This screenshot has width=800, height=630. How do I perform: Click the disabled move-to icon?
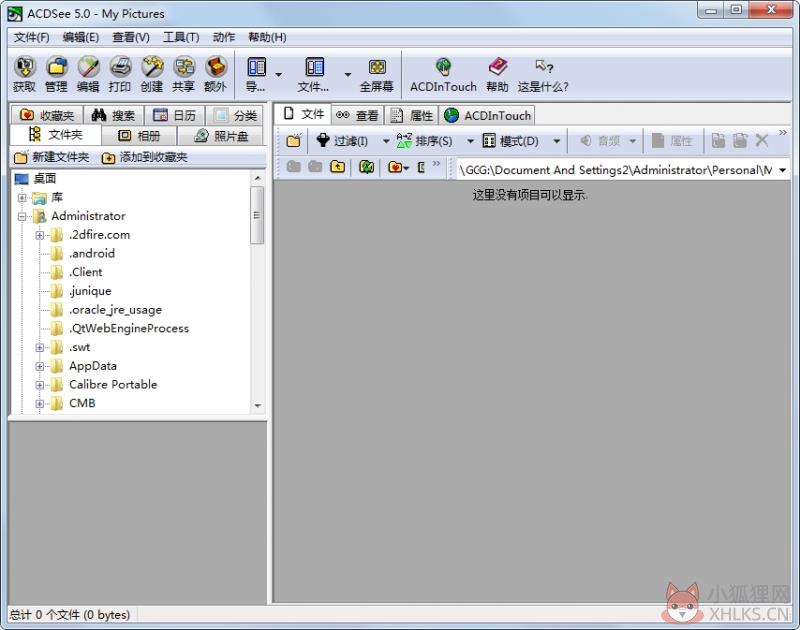pos(740,141)
